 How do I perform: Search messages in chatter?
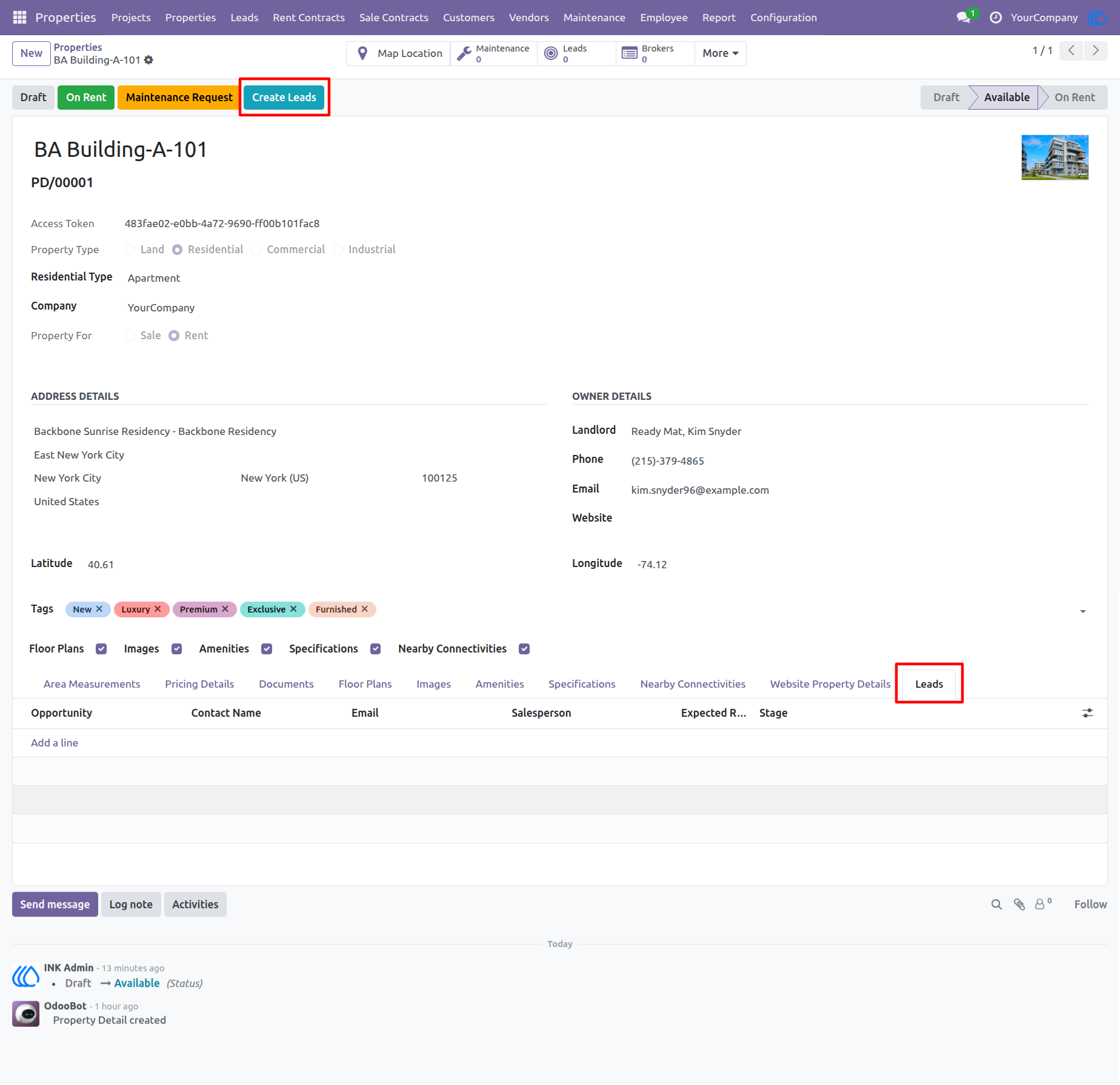click(996, 904)
